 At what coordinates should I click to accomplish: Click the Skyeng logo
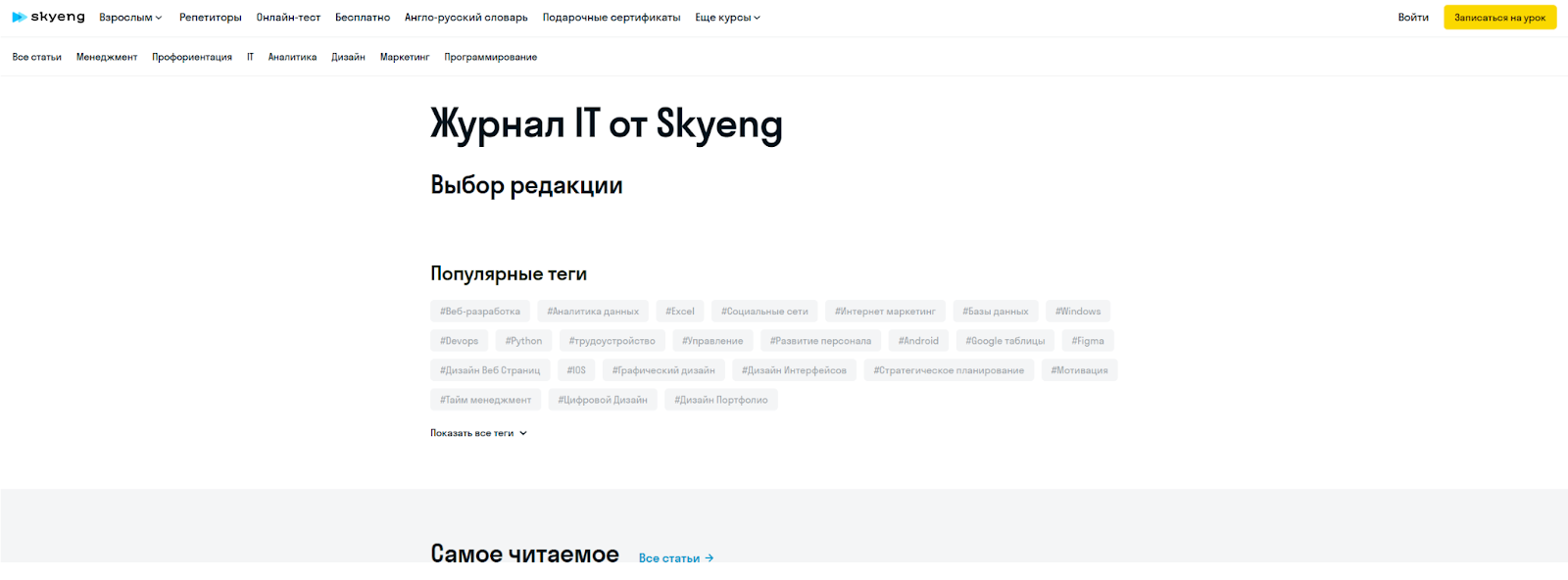click(48, 18)
